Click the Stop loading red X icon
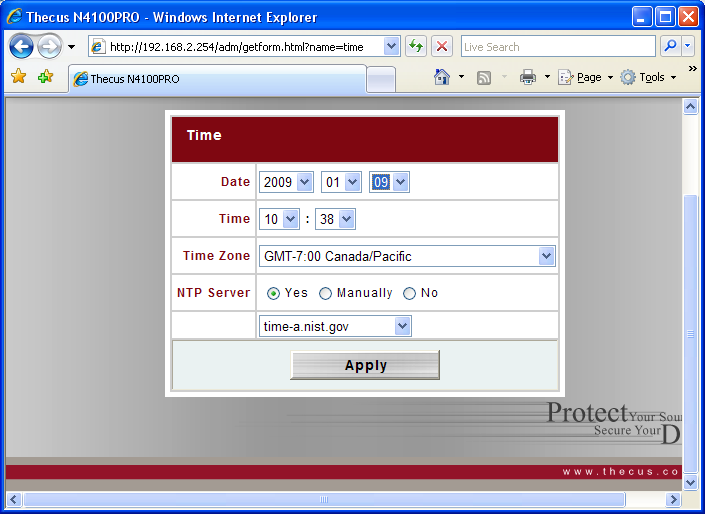The width and height of the screenshot is (705, 514). click(x=442, y=46)
